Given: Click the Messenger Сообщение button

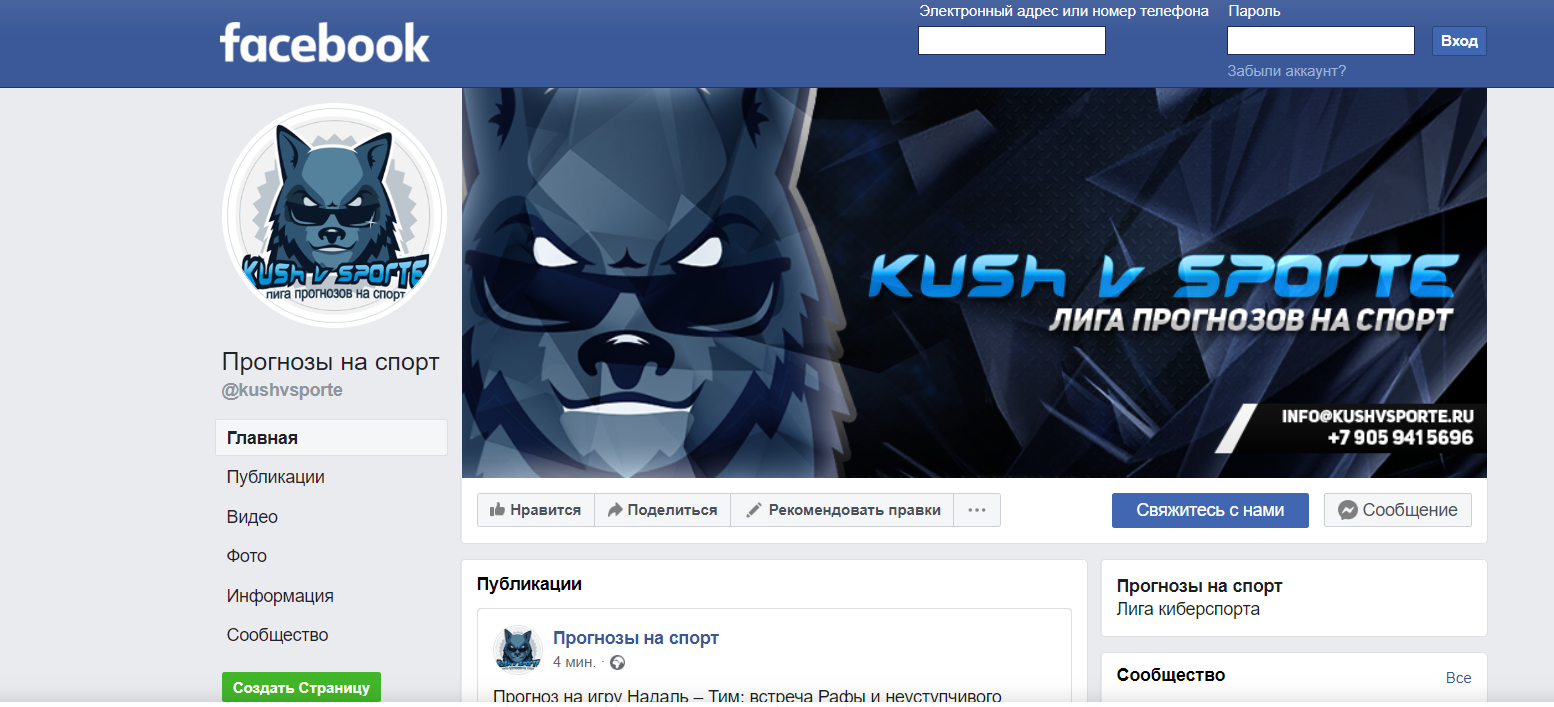Looking at the screenshot, I should tap(1398, 510).
